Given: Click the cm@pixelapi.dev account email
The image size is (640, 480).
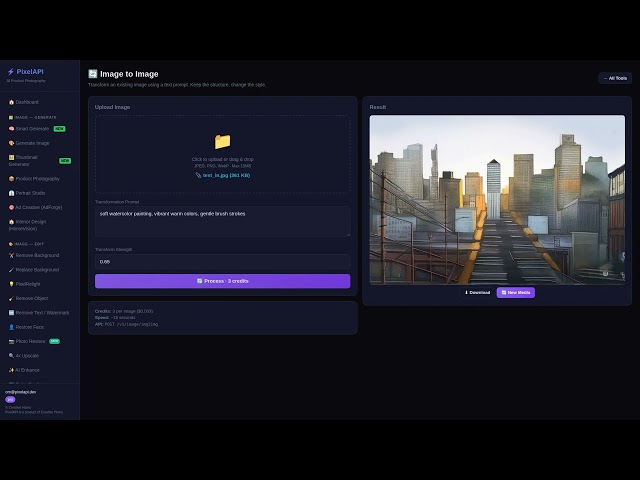Looking at the screenshot, I should 20,392.
